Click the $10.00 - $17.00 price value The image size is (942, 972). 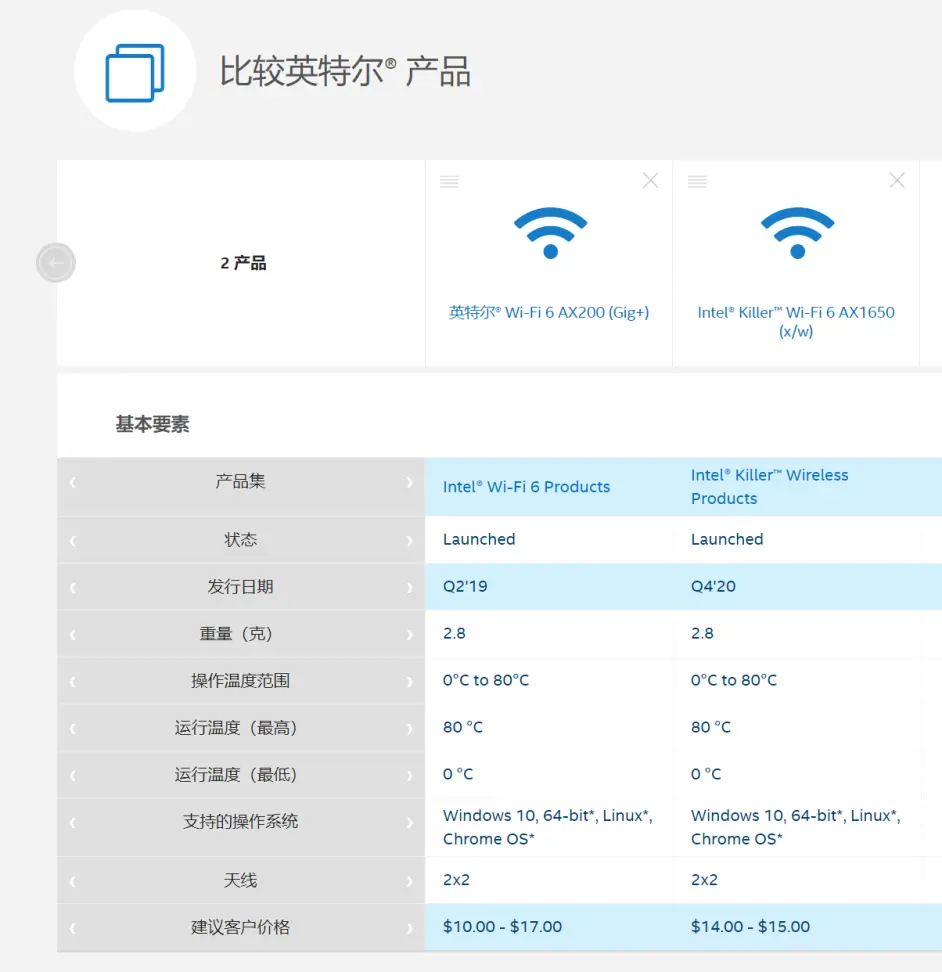click(x=502, y=927)
